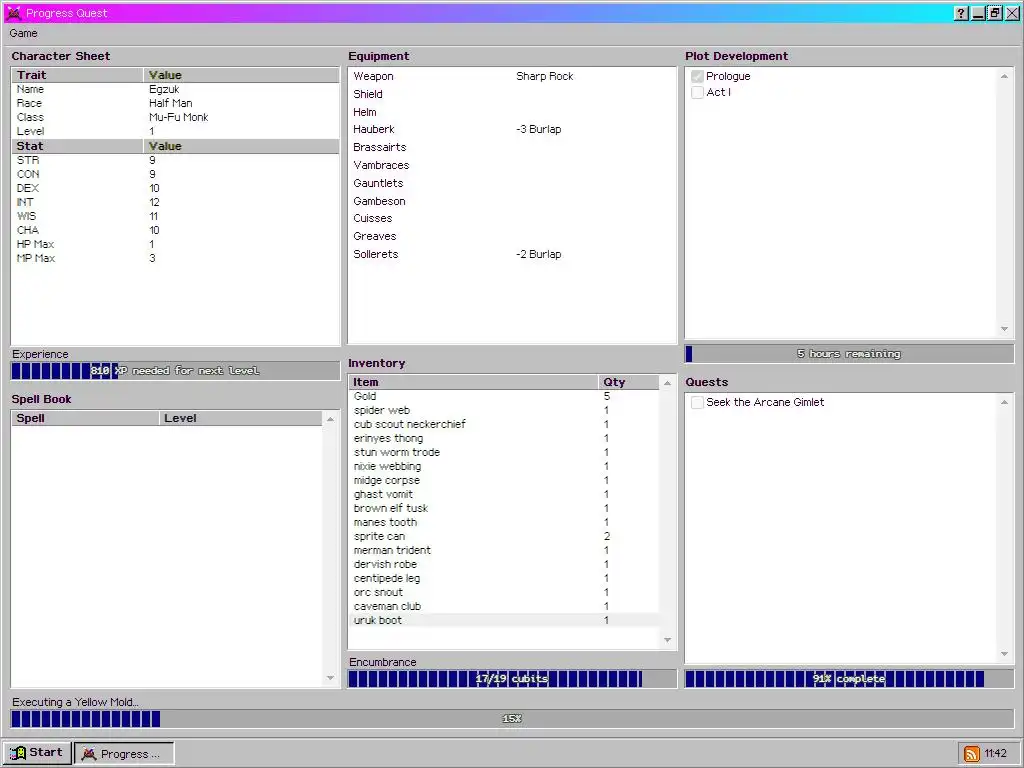Toggle Seek the Arcane Gimlet checkbox
The image size is (1024, 768).
697,402
